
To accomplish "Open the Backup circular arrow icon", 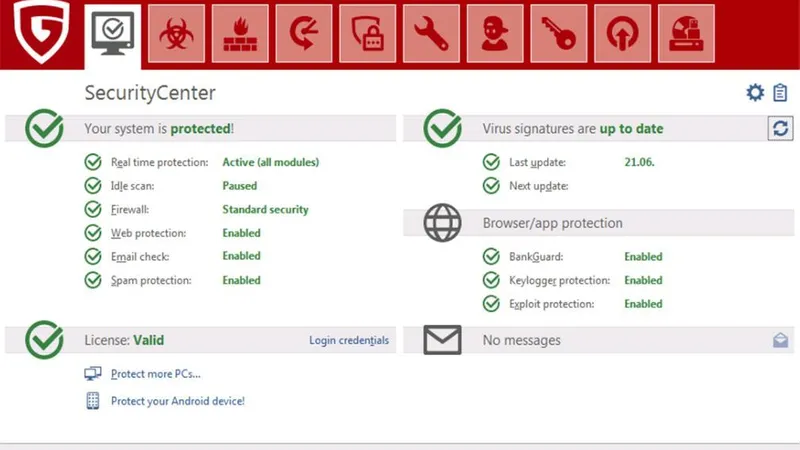I will pos(303,33).
